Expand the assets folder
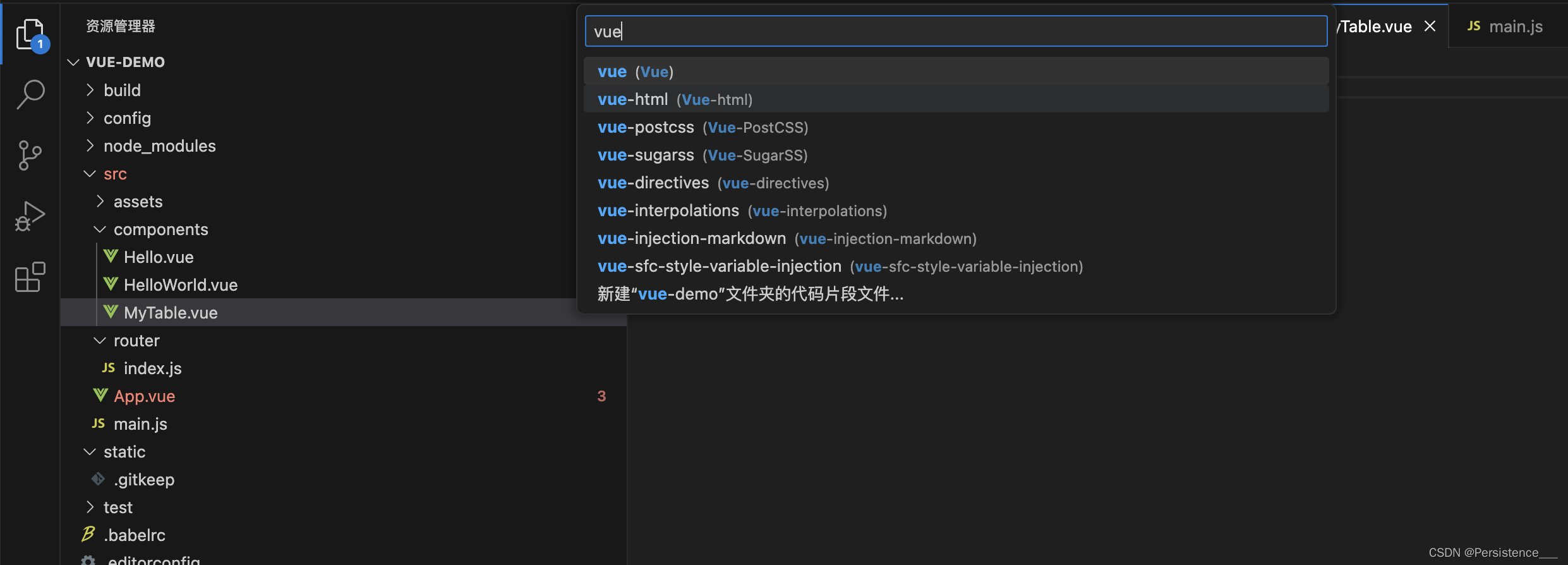 pyautogui.click(x=100, y=201)
